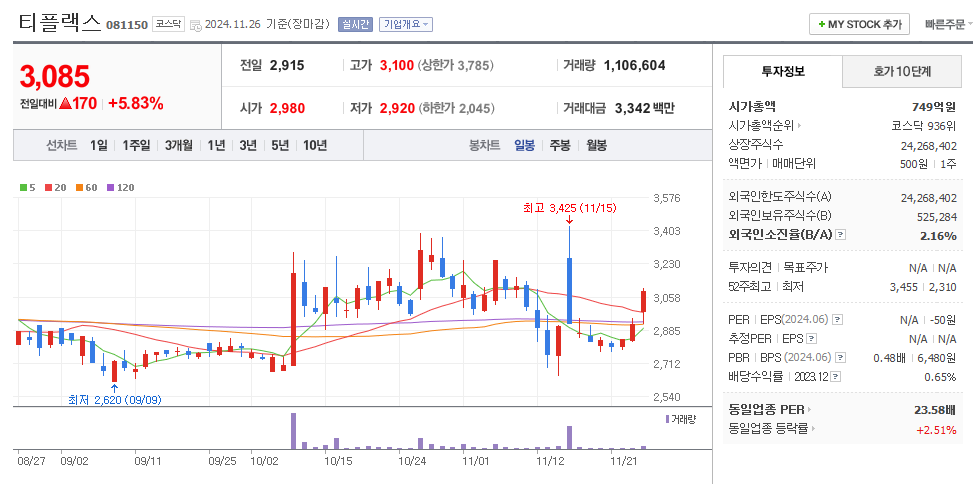The width and height of the screenshot is (980, 484).
Task: Select the 1주일 line chart period
Action: pos(136,146)
